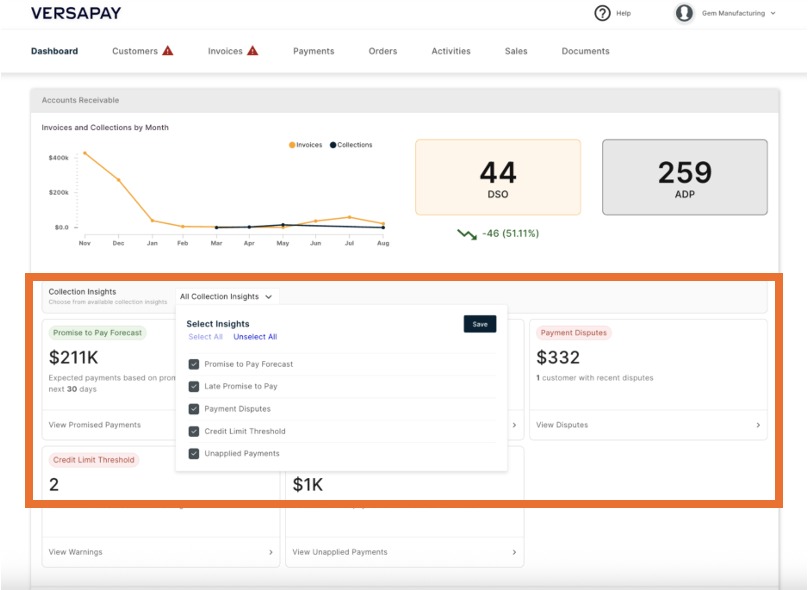Disable the Payment Disputes checkbox

click(194, 409)
